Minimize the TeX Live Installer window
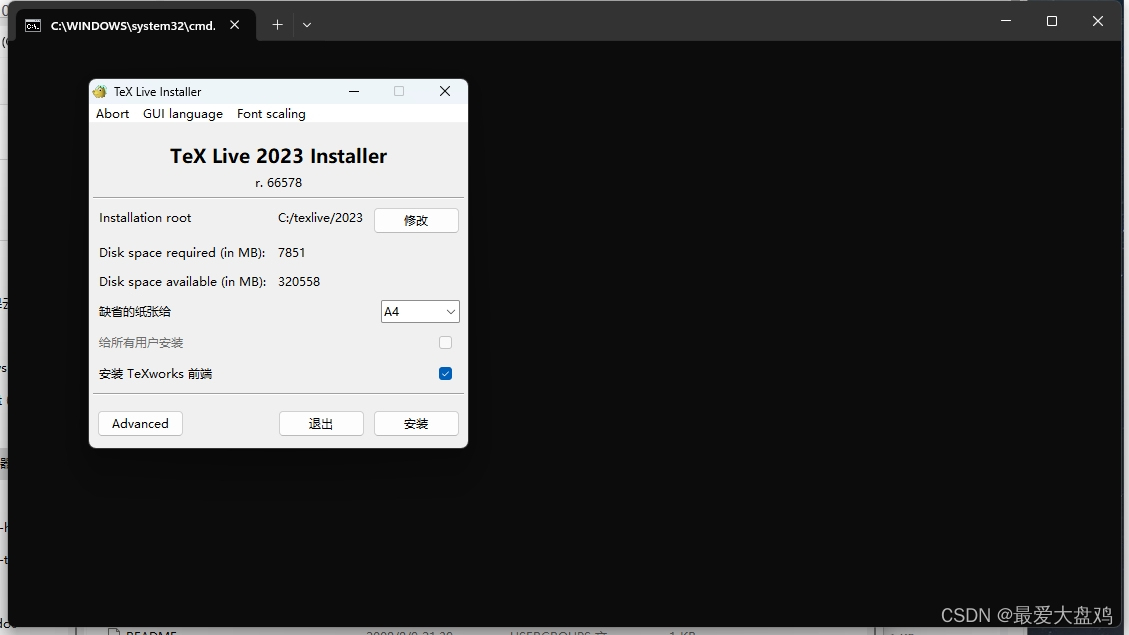Screen dimensions: 1129x635 [x=354, y=91]
